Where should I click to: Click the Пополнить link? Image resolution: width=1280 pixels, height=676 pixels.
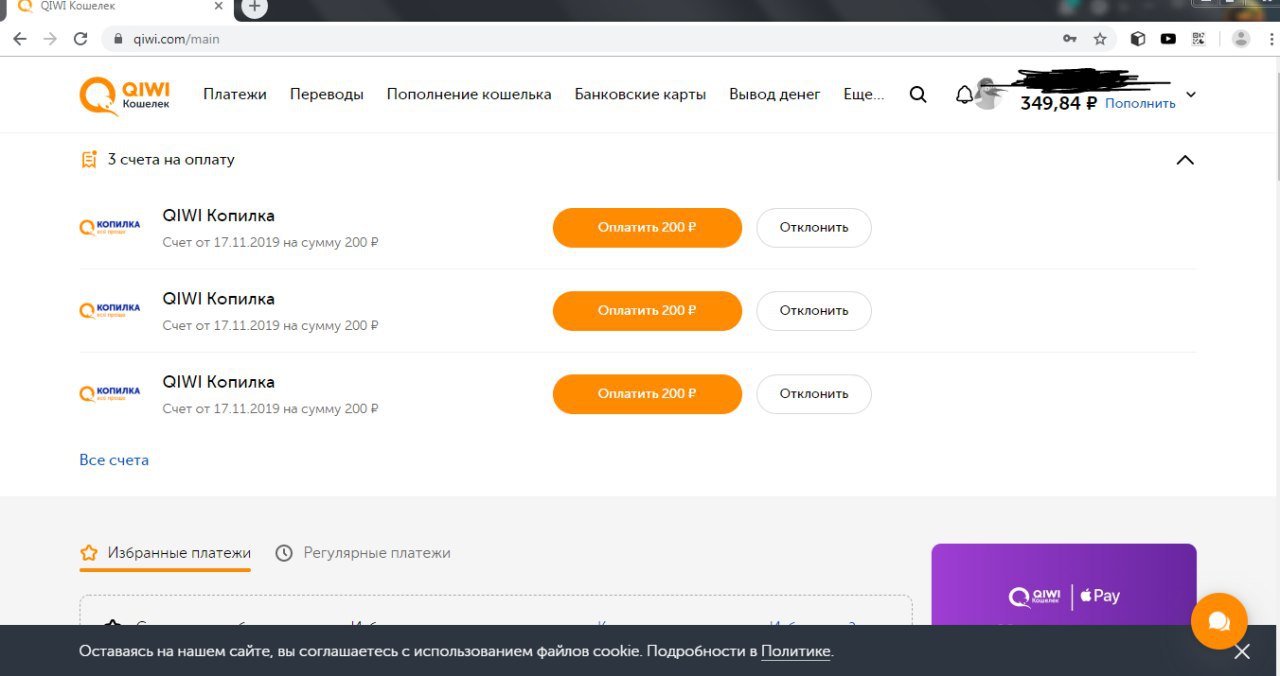[x=1140, y=103]
